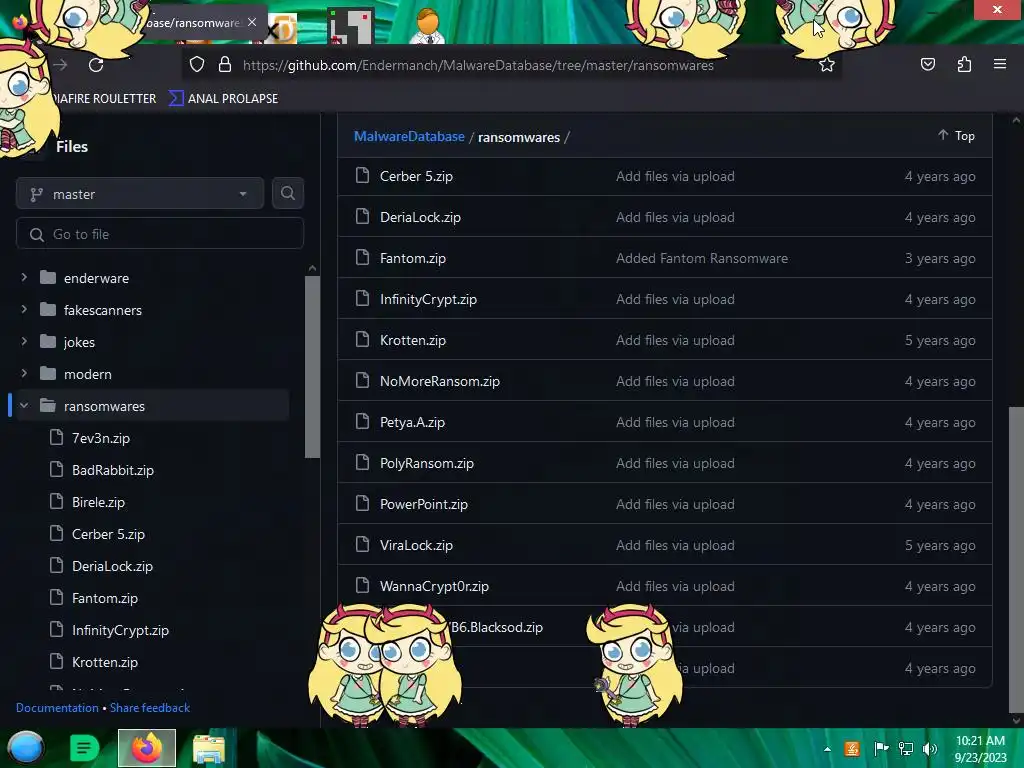Open the 'Added Fantom Ransomware' commit message
Image resolution: width=1024 pixels, height=768 pixels.
701,258
